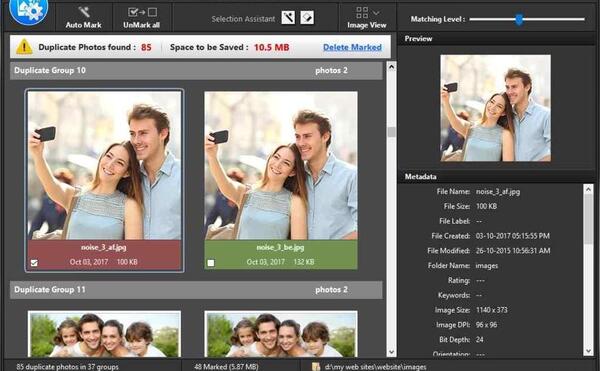Select the second family photo in Group 11
The image size is (600, 371).
pyautogui.click(x=281, y=334)
